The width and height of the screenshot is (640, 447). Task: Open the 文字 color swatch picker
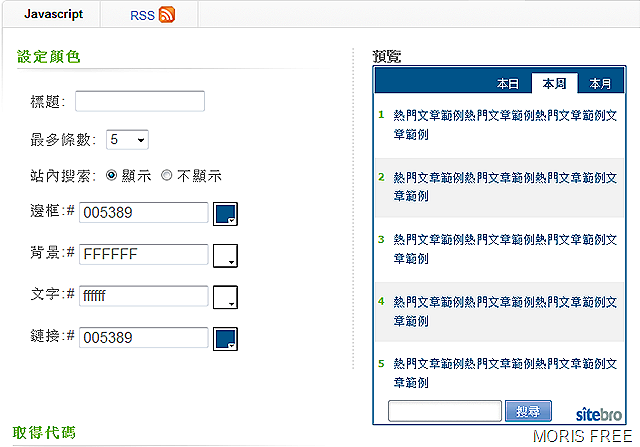coord(225,297)
